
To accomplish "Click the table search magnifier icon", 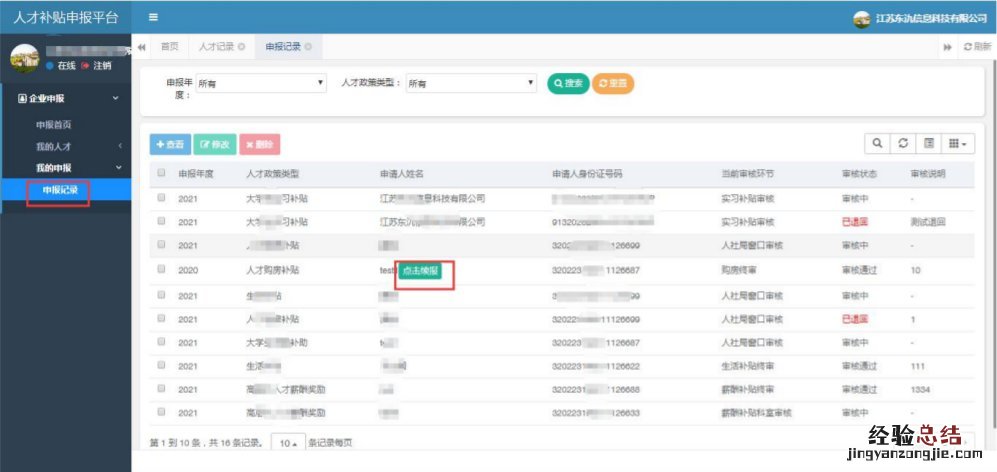I will 877,145.
